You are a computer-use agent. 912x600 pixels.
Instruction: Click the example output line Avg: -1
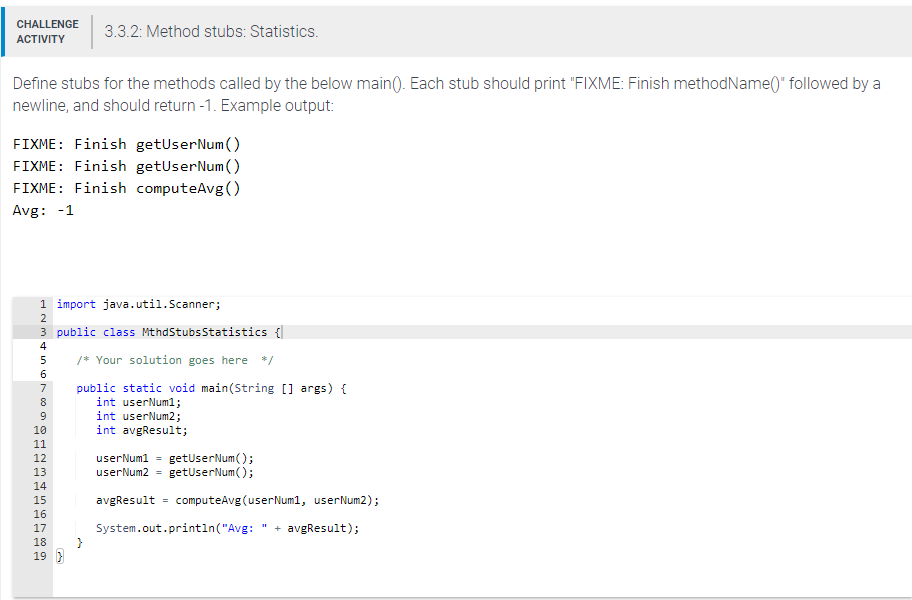pos(40,209)
